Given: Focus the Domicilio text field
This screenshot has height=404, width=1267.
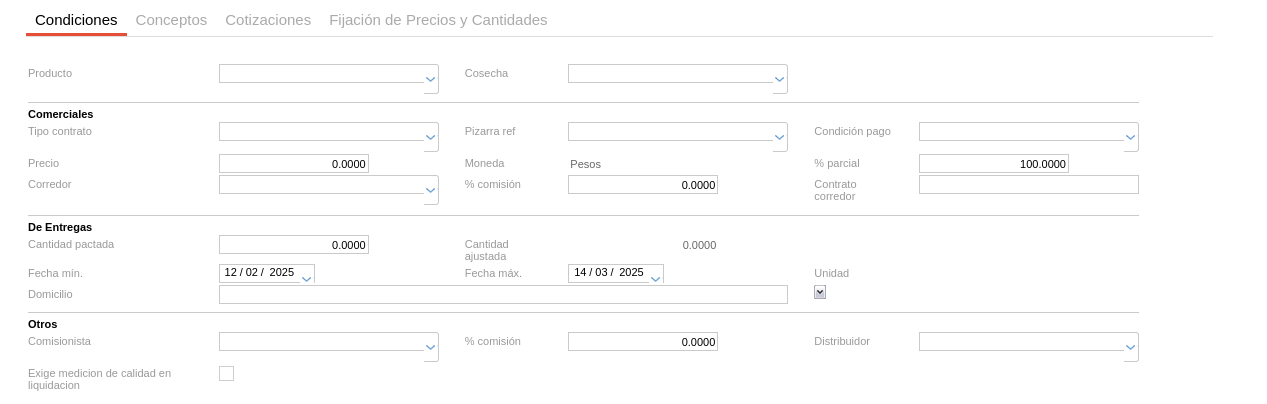Looking at the screenshot, I should click(502, 295).
